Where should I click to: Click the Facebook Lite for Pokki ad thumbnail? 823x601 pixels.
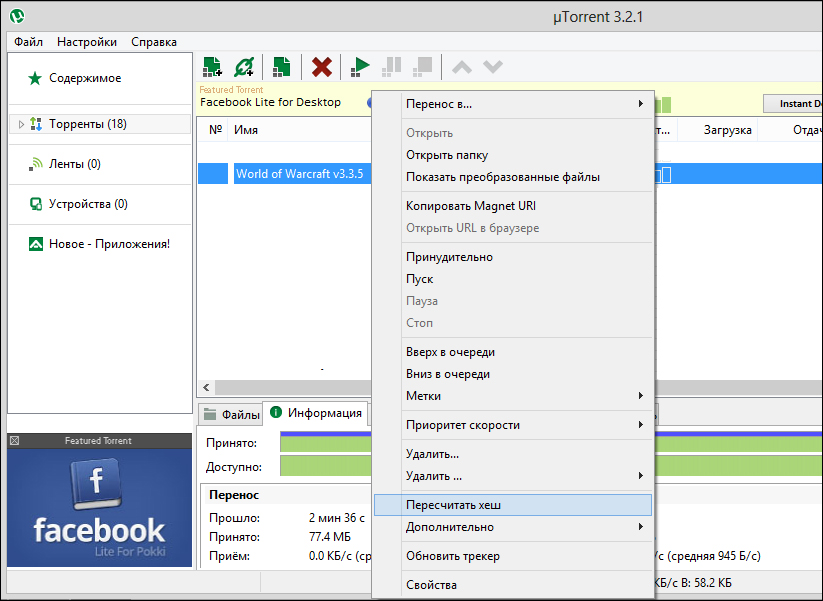pos(99,507)
